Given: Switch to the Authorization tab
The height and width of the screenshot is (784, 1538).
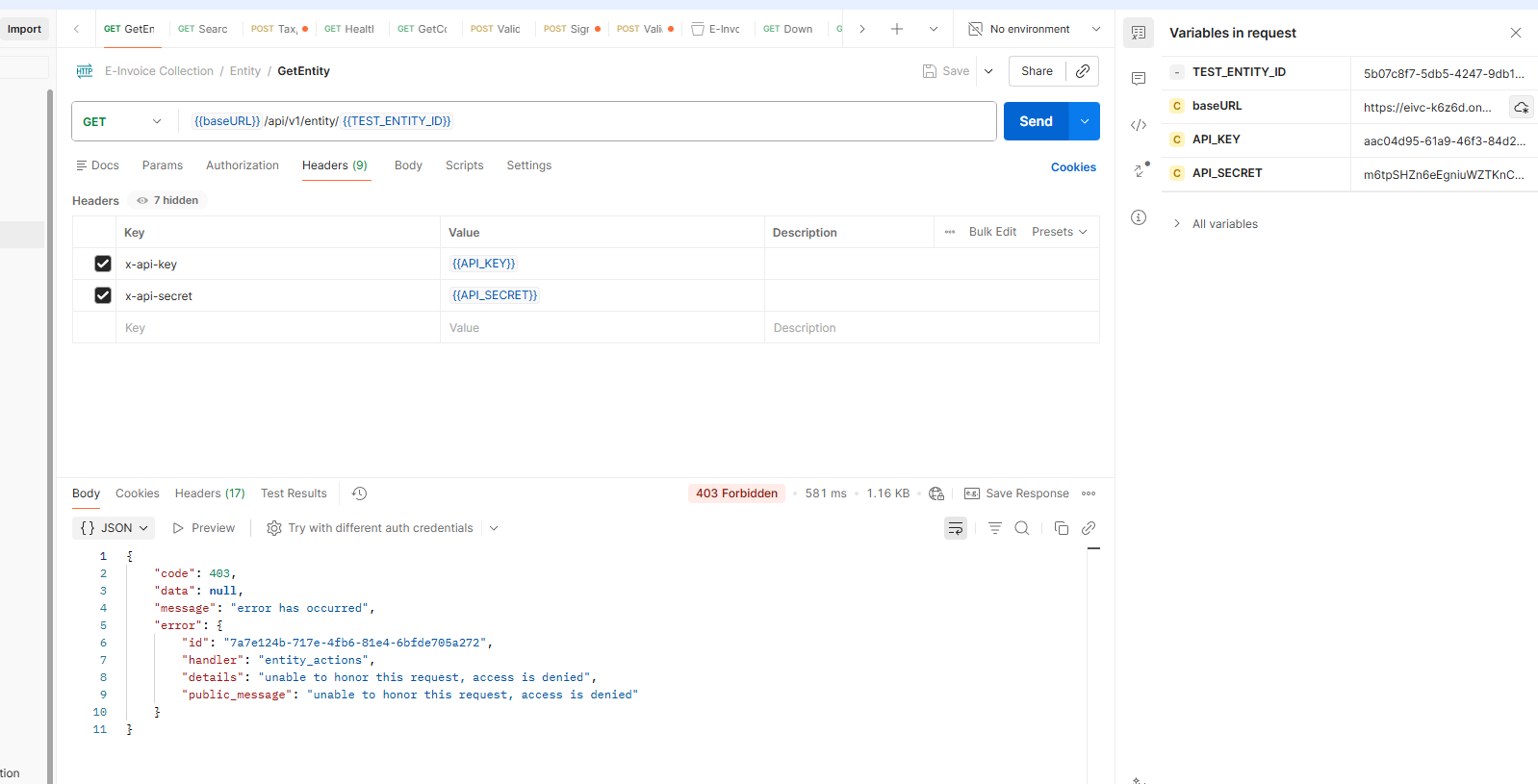Looking at the screenshot, I should pyautogui.click(x=243, y=165).
